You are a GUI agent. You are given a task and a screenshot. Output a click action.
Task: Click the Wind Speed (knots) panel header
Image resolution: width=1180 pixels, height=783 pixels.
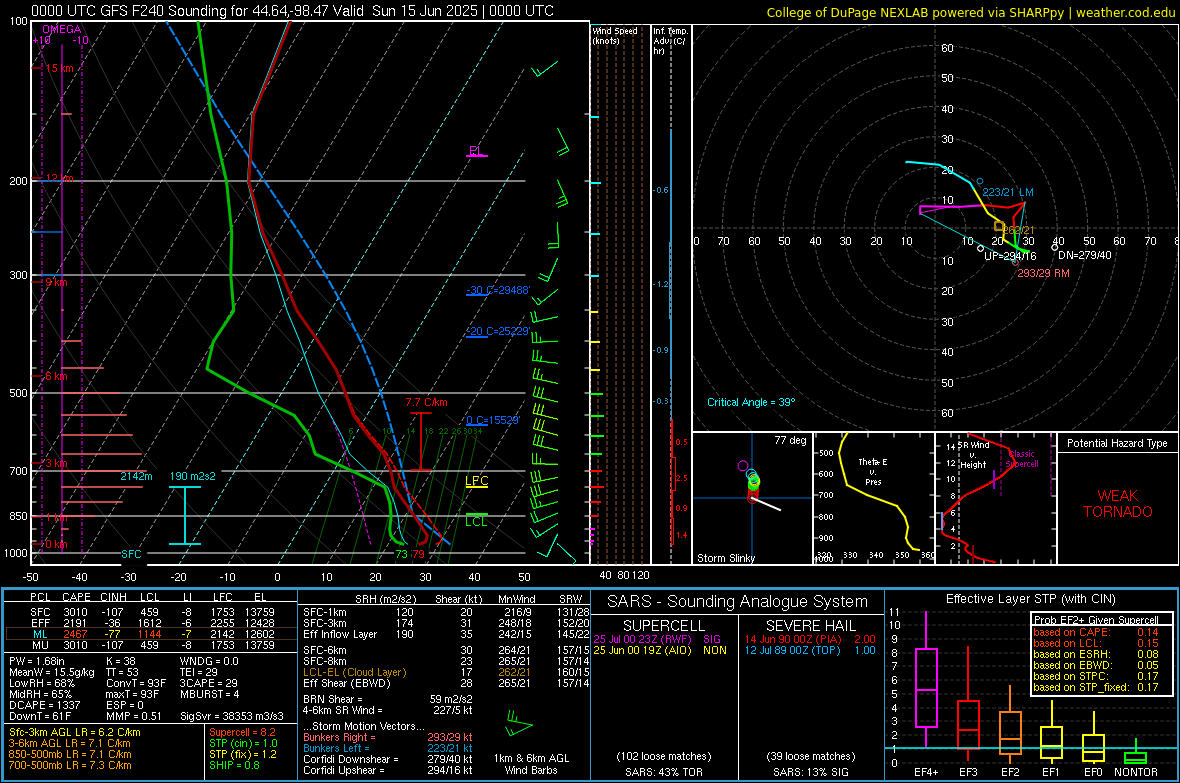(615, 35)
